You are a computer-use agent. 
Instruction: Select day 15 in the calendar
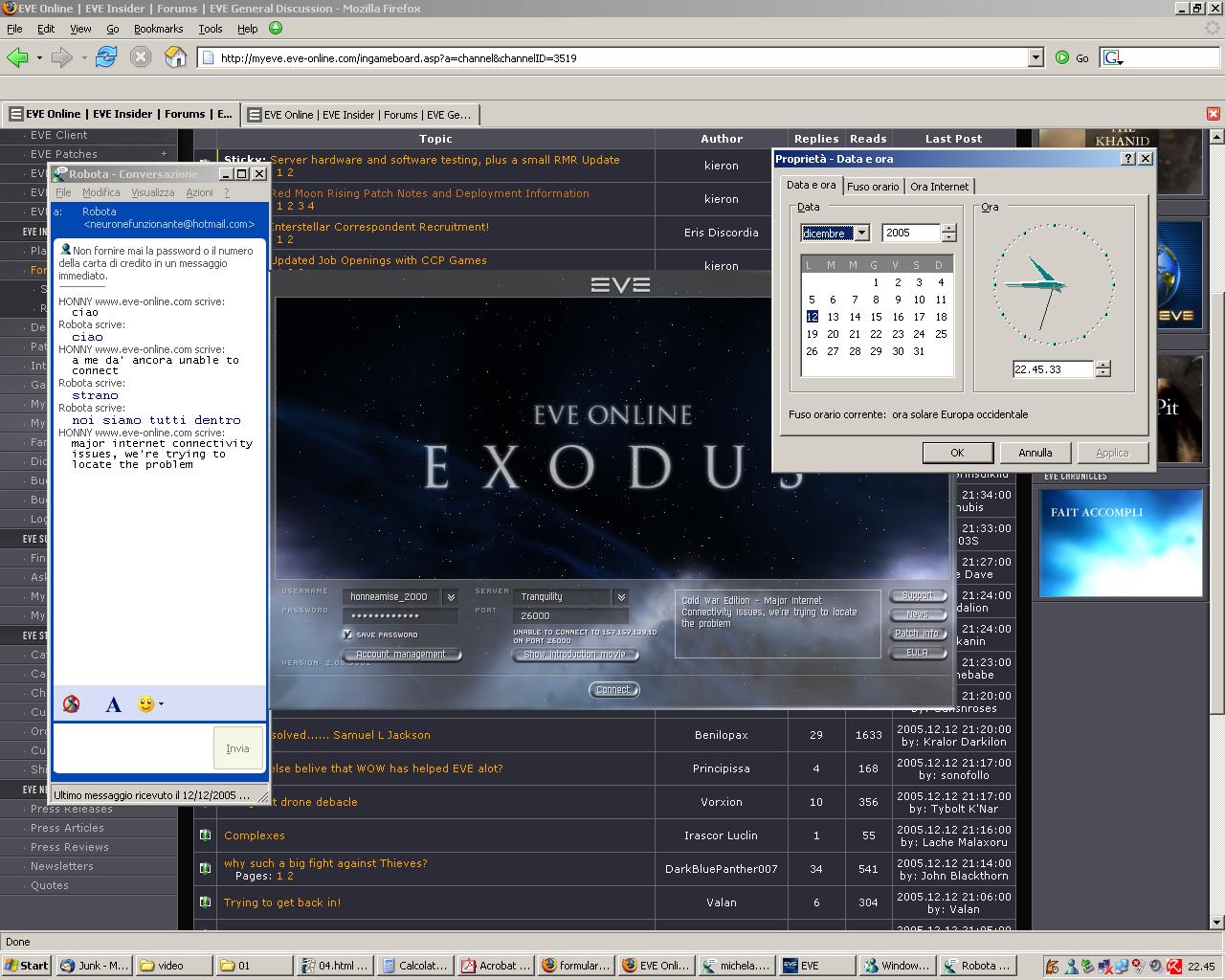[876, 317]
